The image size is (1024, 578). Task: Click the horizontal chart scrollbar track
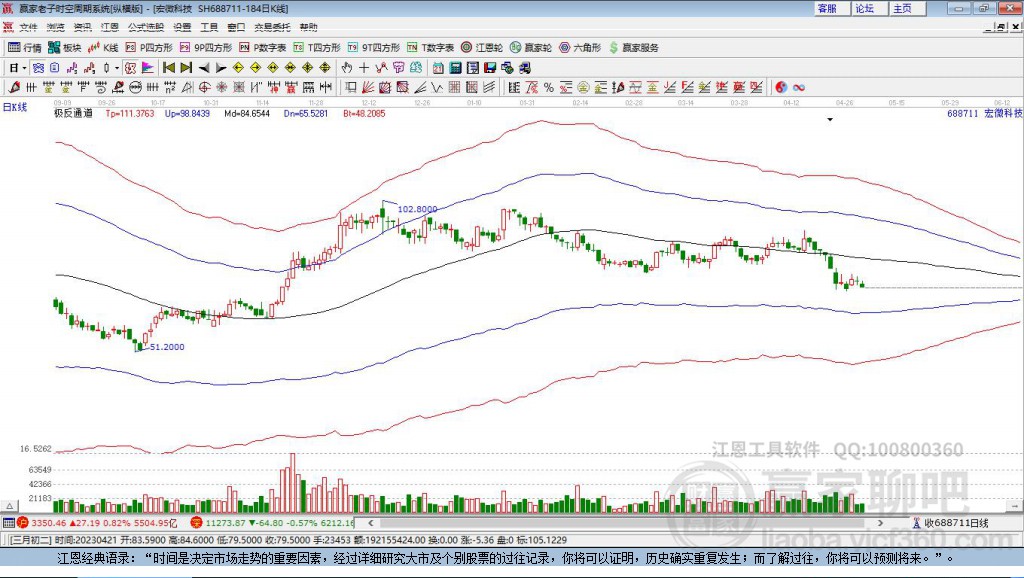click(625, 522)
